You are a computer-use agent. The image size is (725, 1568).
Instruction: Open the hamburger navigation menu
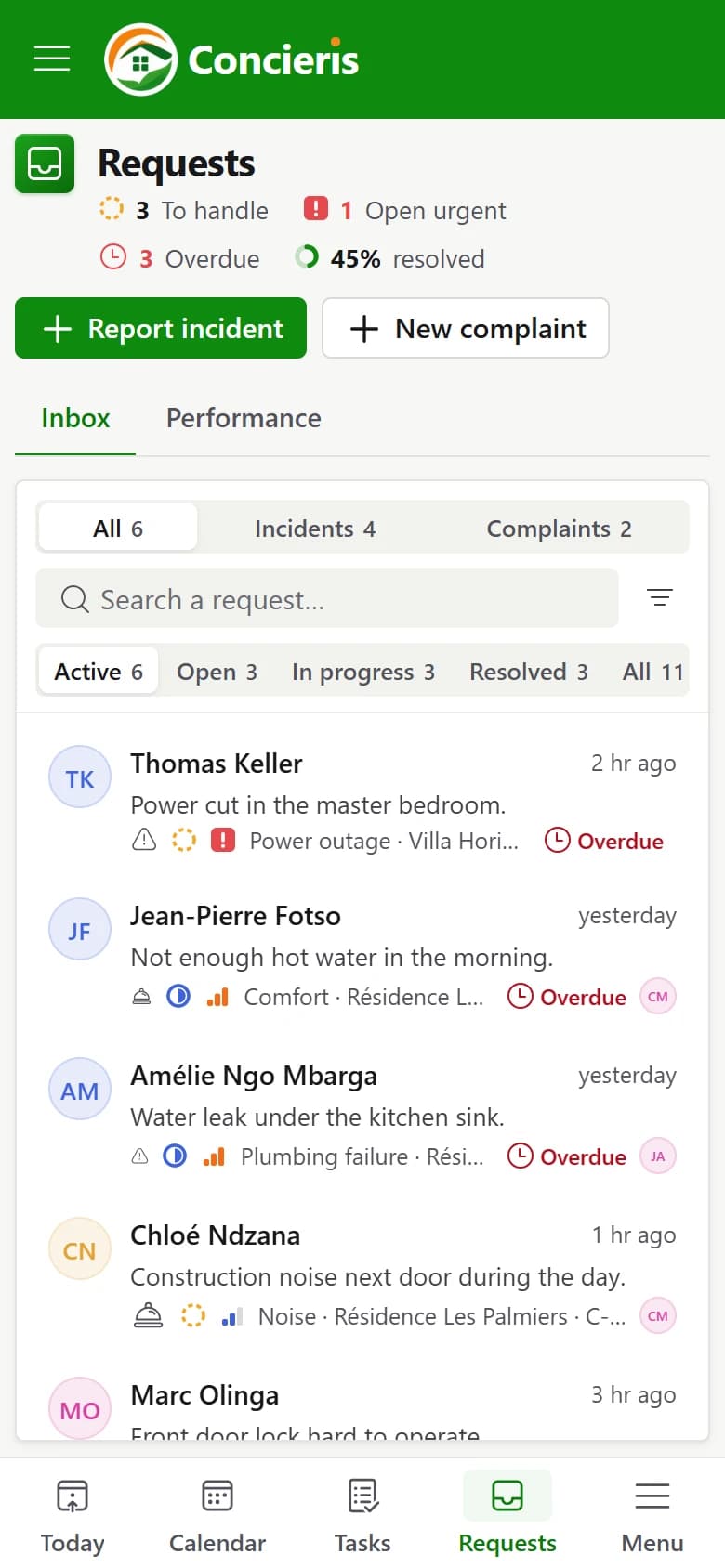[x=52, y=59]
